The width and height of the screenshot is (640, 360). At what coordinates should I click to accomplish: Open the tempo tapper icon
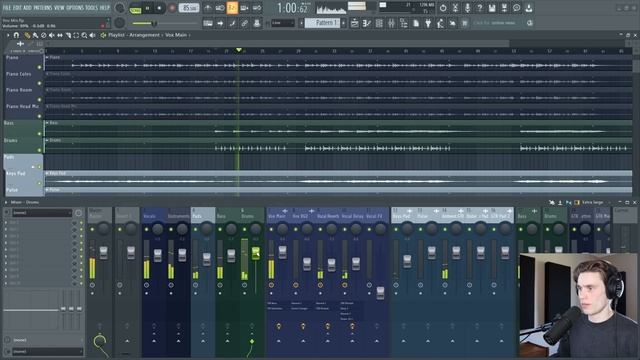pyautogui.click(x=440, y=23)
